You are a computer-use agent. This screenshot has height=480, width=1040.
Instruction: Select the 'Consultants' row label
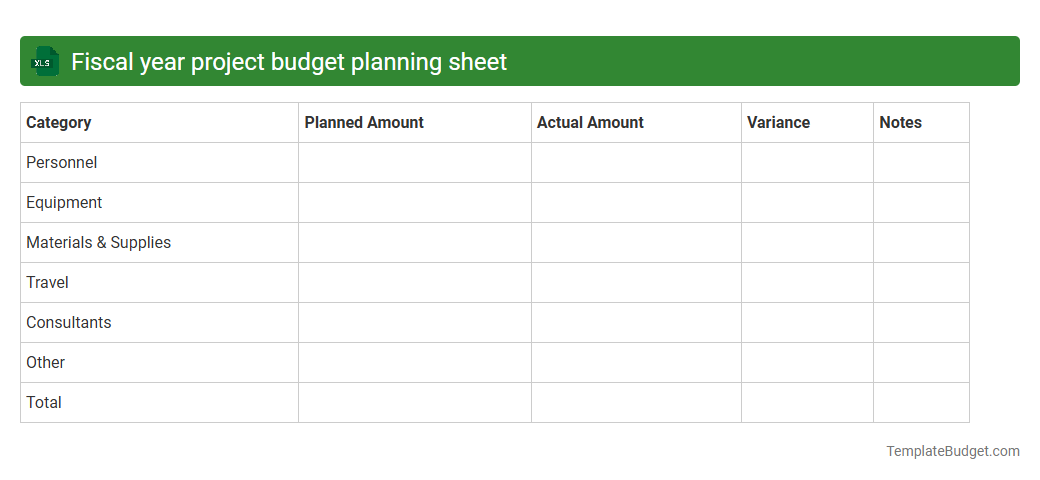point(68,322)
